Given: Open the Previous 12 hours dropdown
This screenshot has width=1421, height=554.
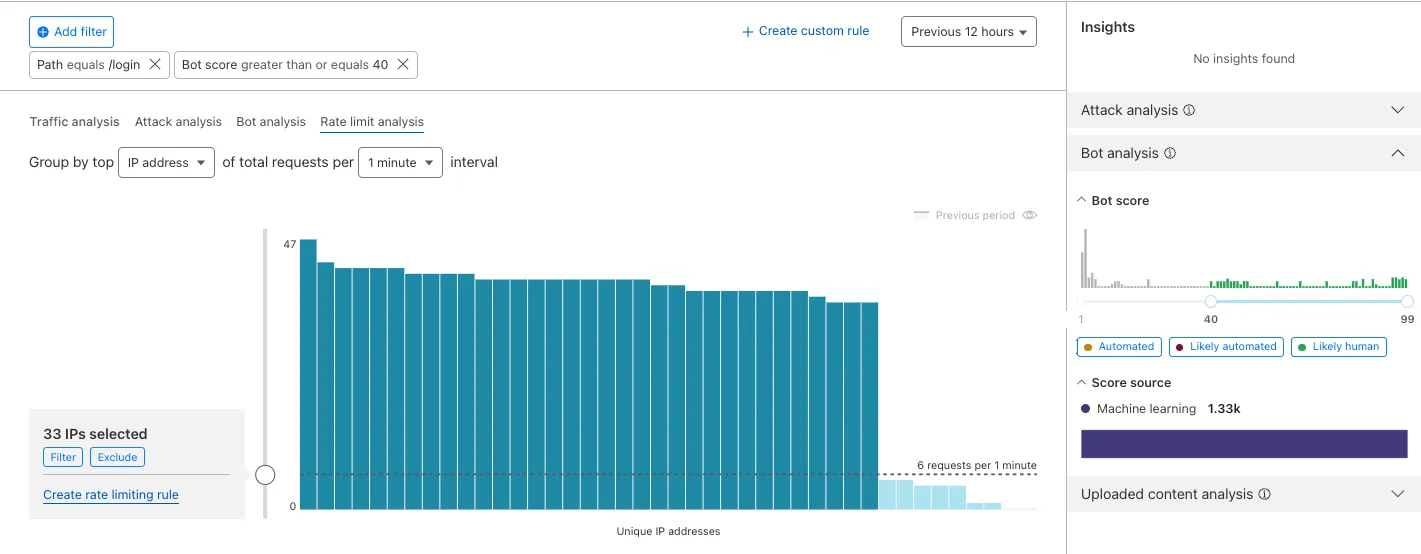Looking at the screenshot, I should click(968, 32).
